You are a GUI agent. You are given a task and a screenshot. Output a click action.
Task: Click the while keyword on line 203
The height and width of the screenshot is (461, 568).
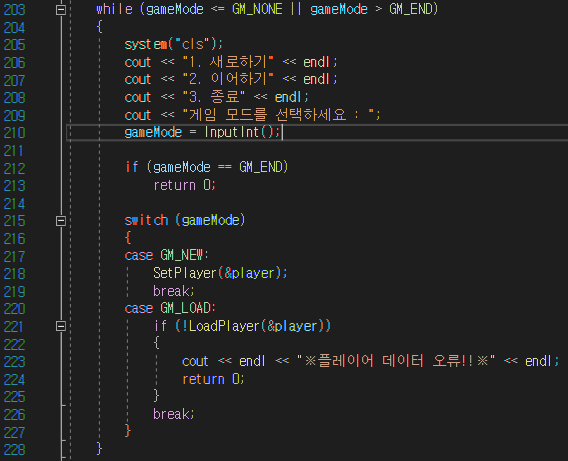(x=114, y=9)
